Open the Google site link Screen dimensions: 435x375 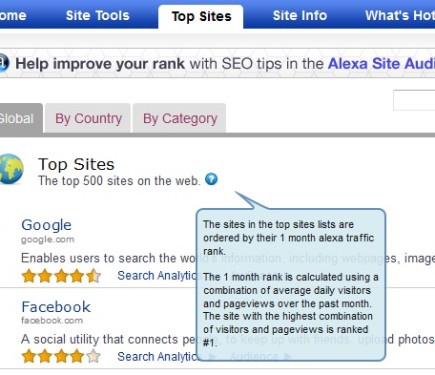coord(46,225)
